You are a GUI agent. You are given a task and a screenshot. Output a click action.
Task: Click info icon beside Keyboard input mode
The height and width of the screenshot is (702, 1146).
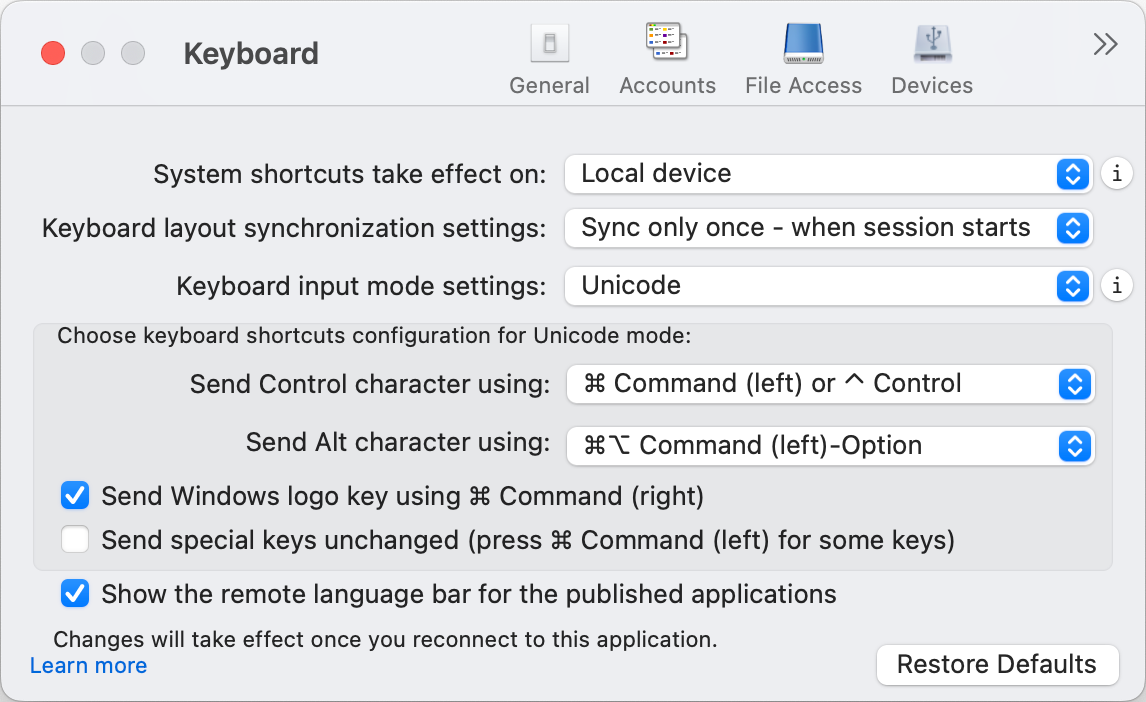[x=1117, y=286]
